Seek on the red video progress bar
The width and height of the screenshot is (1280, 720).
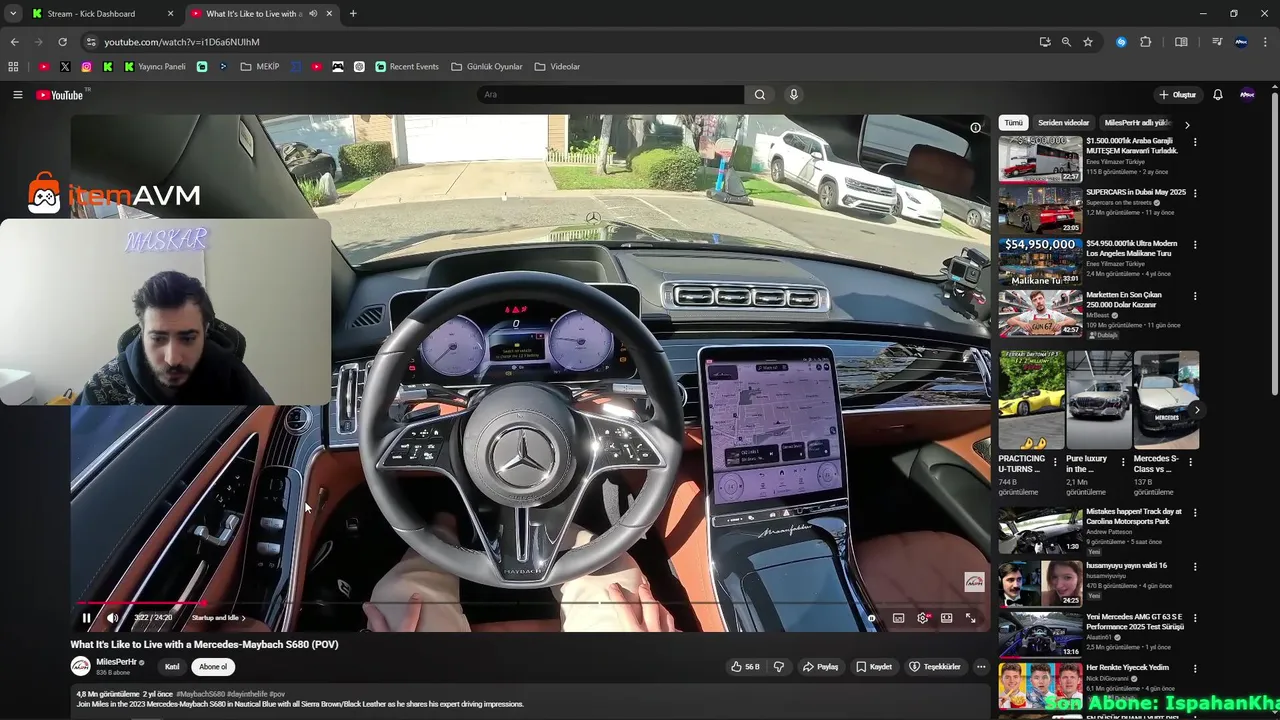[x=140, y=603]
